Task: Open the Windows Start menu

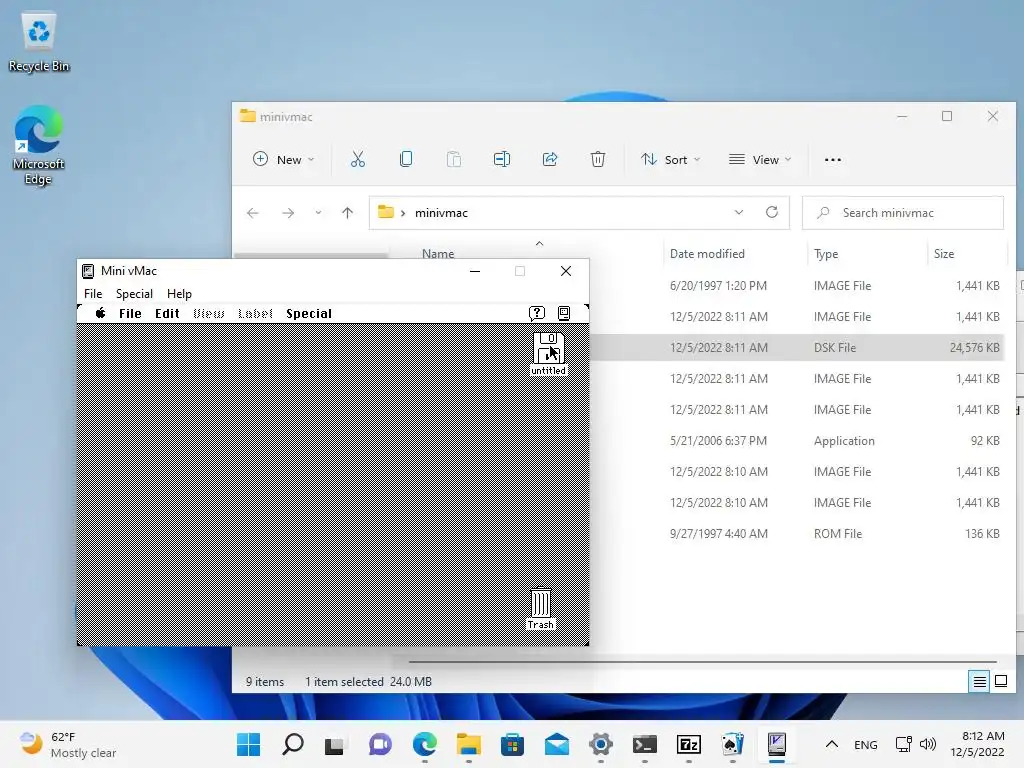Action: pos(248,744)
